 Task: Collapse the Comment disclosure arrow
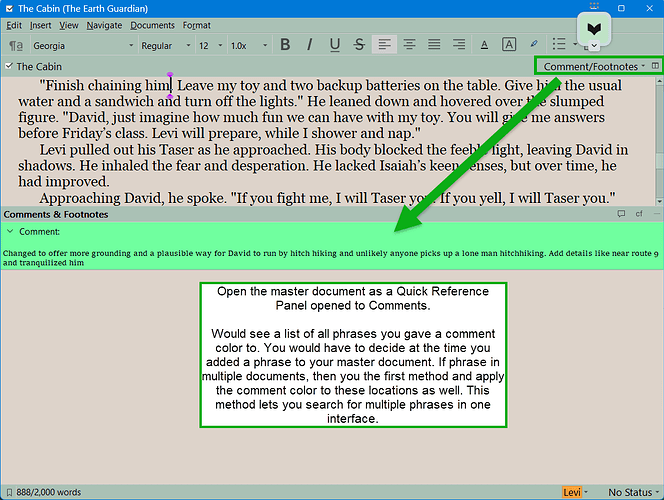[9, 231]
